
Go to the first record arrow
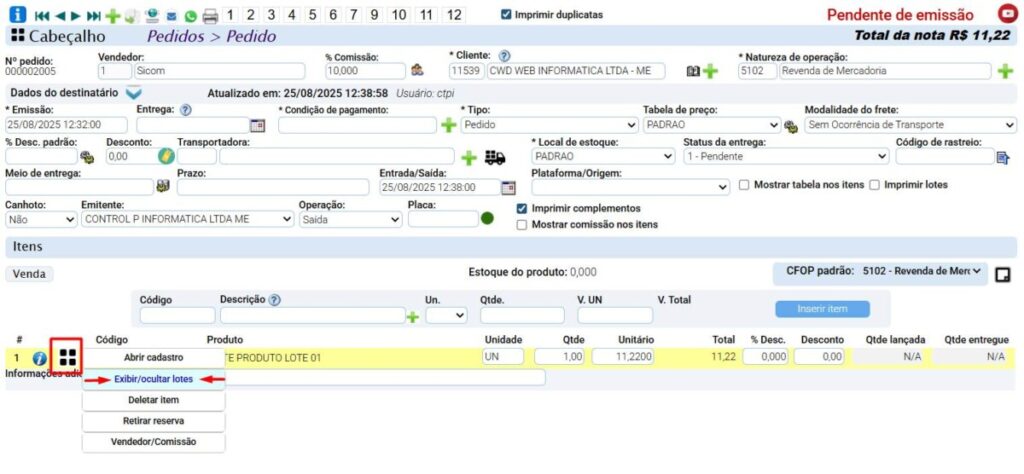pyautogui.click(x=41, y=16)
